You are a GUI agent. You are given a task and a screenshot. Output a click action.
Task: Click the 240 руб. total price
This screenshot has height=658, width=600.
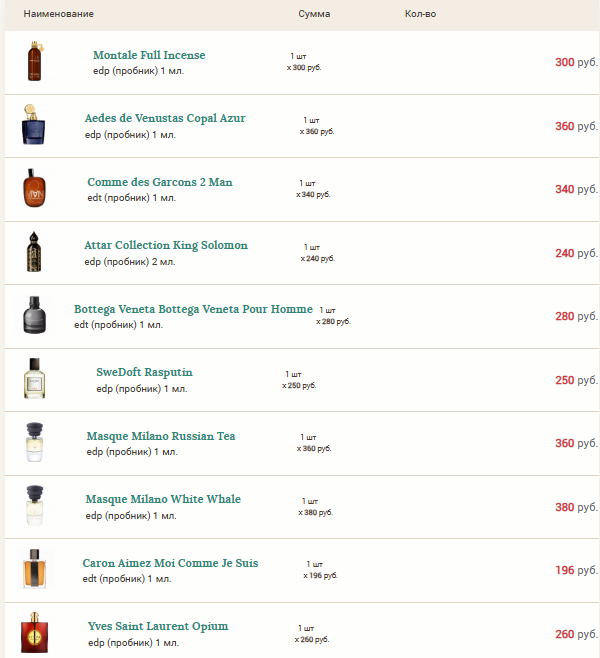point(577,253)
